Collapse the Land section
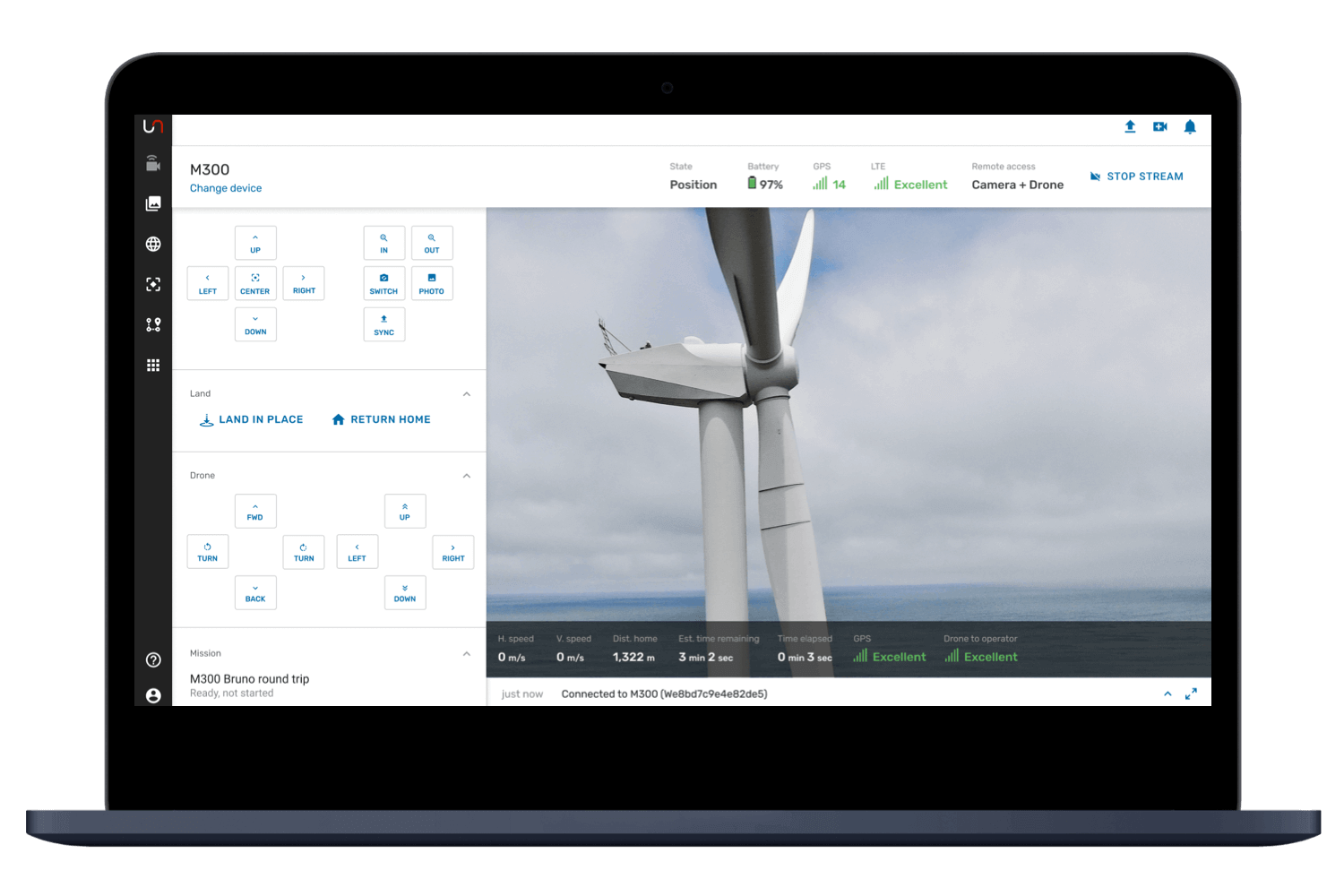This screenshot has height=896, width=1344. pyautogui.click(x=466, y=393)
